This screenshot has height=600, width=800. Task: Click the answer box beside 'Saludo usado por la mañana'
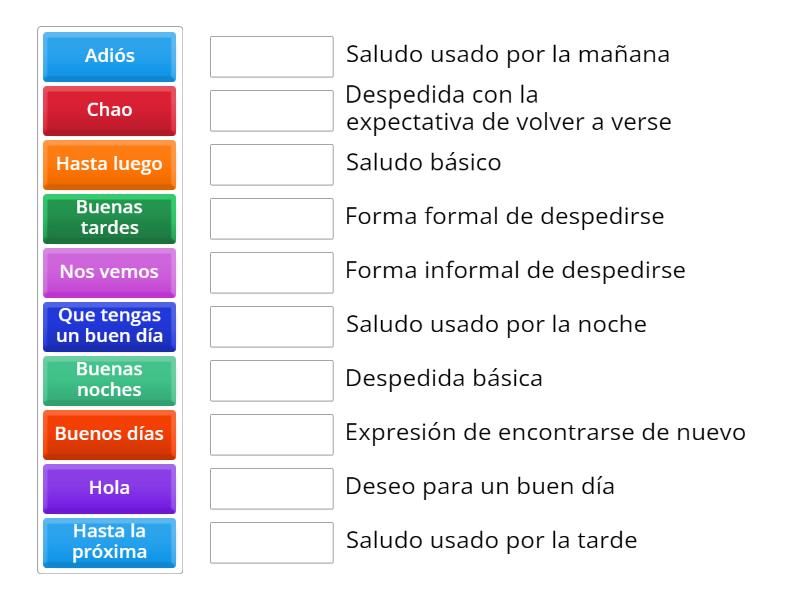(271, 57)
